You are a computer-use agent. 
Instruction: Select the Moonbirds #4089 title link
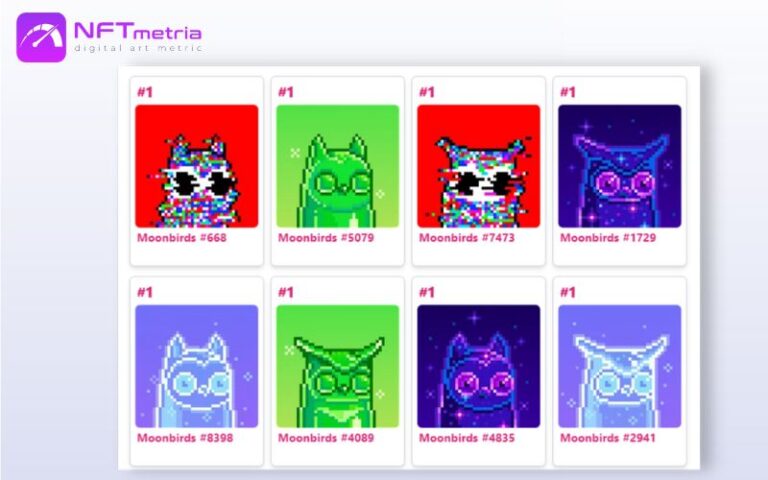point(326,438)
